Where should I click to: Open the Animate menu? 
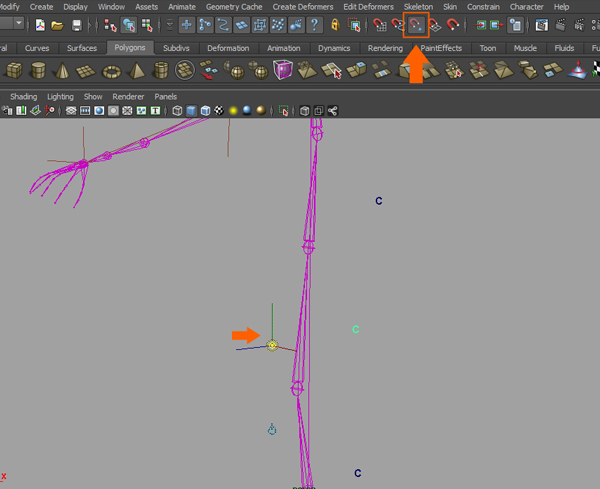(182, 7)
